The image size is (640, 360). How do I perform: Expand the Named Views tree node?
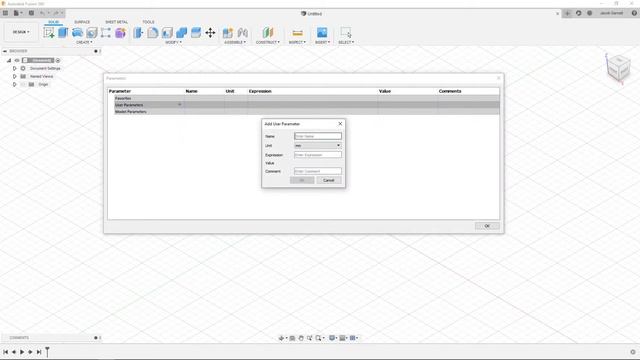click(15, 76)
